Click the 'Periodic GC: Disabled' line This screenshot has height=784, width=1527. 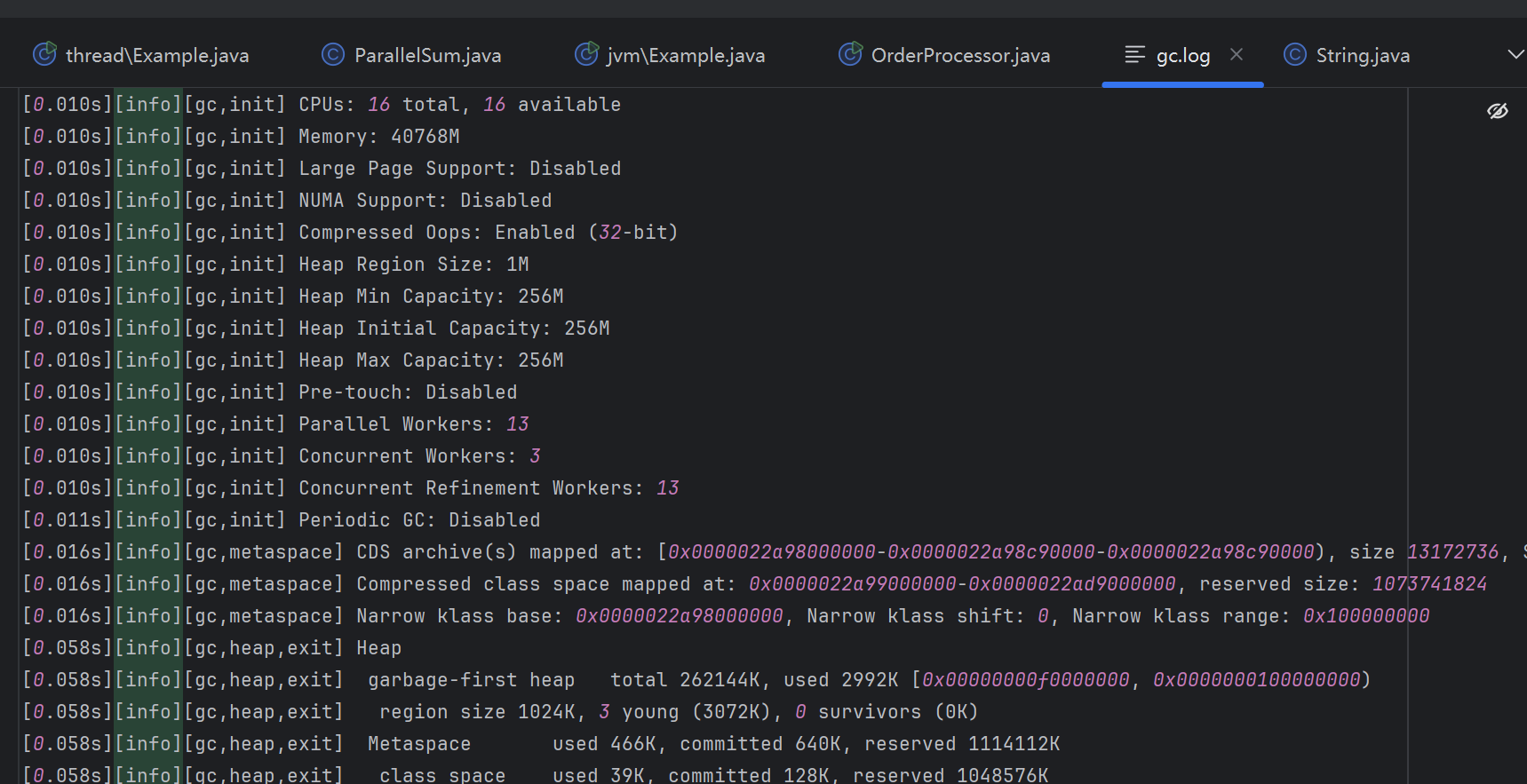point(281,520)
